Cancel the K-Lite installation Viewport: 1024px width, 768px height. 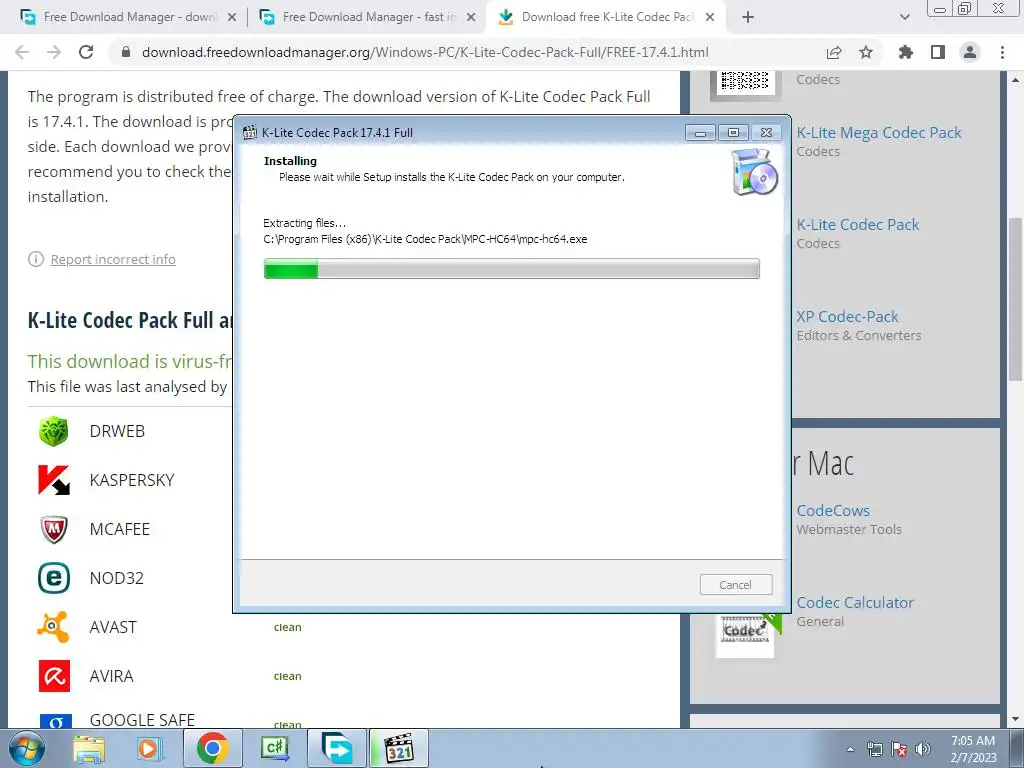(736, 585)
